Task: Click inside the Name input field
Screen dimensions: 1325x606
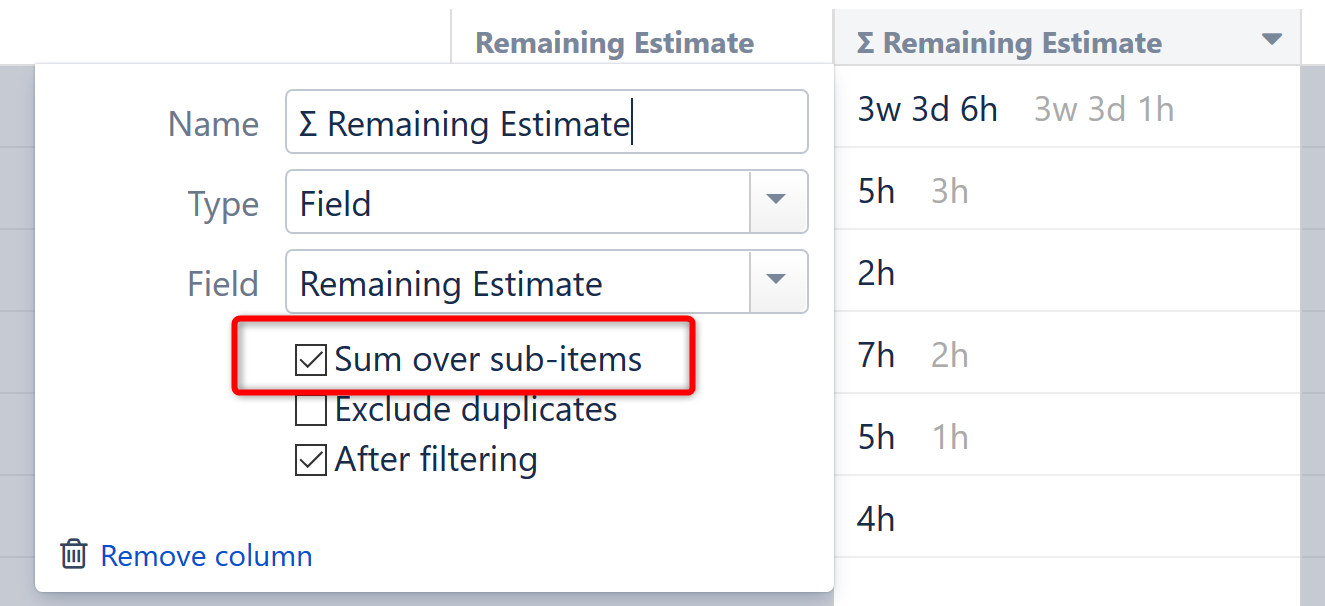Action: click(547, 122)
